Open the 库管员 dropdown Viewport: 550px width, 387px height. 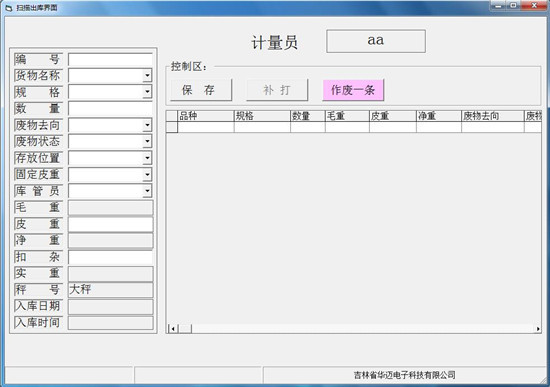pyautogui.click(x=147, y=191)
